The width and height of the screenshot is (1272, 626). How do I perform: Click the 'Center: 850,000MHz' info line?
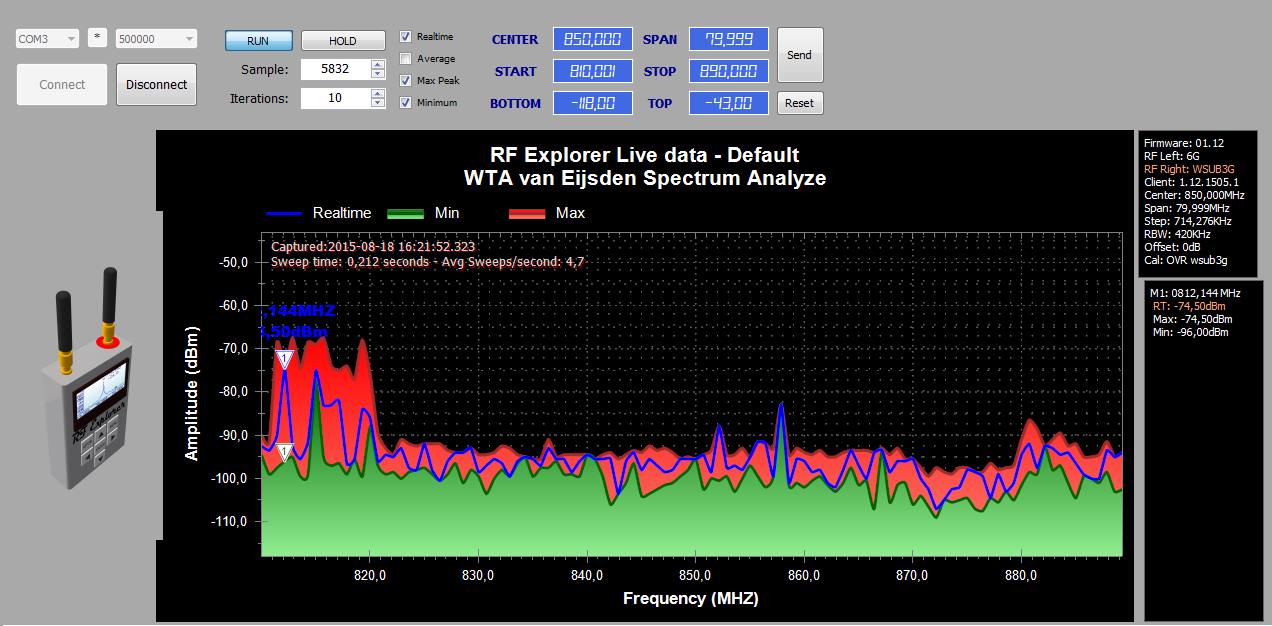(x=1194, y=195)
